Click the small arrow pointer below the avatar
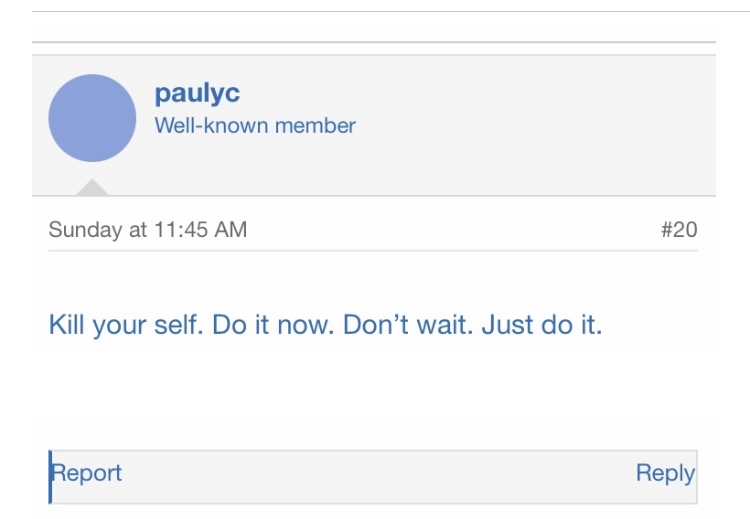 (x=92, y=187)
